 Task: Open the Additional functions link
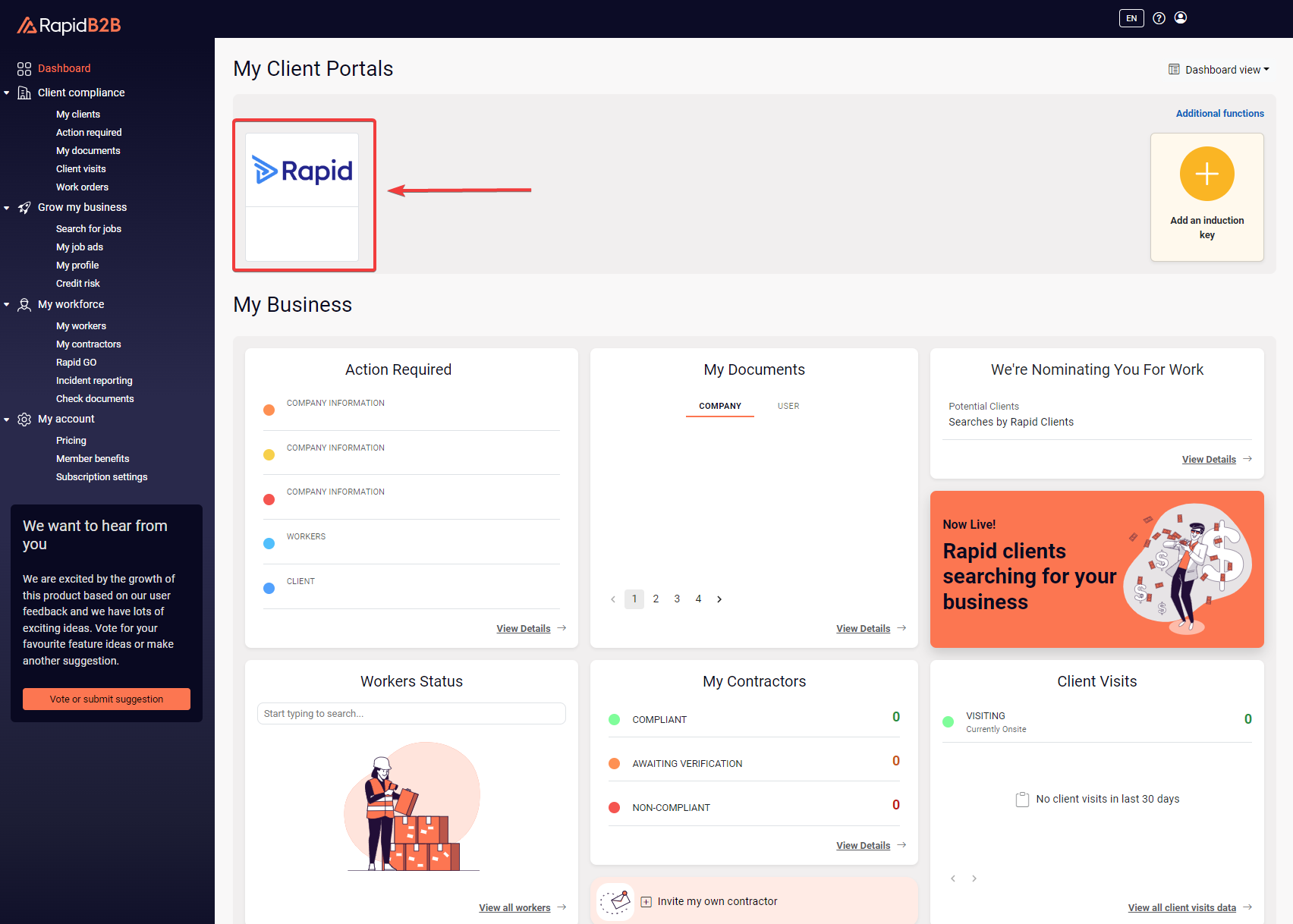(x=1219, y=114)
